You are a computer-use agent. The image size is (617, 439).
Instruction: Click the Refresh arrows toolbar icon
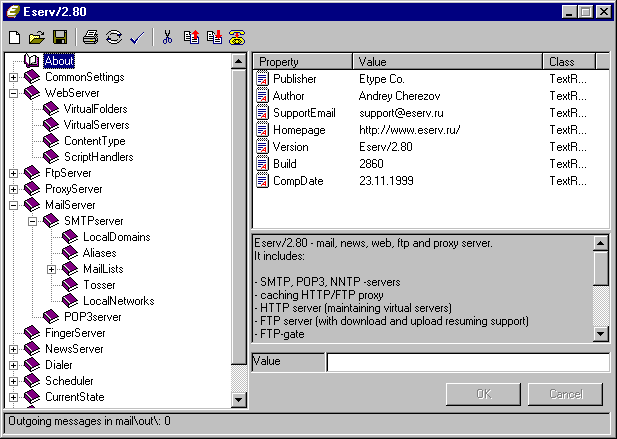click(114, 37)
